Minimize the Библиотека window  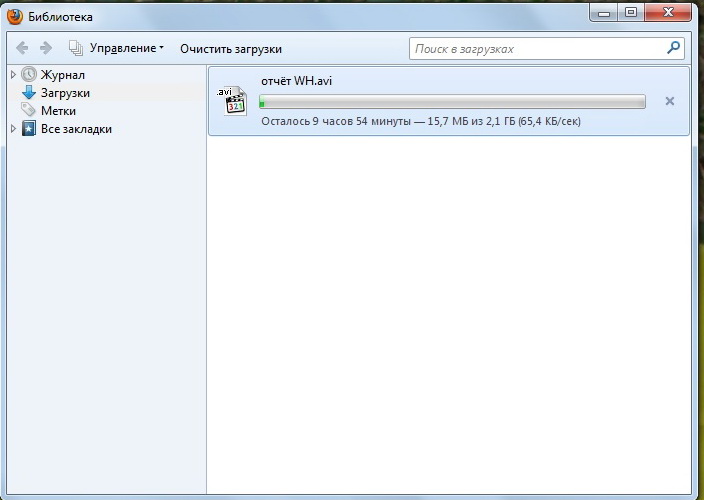(604, 13)
